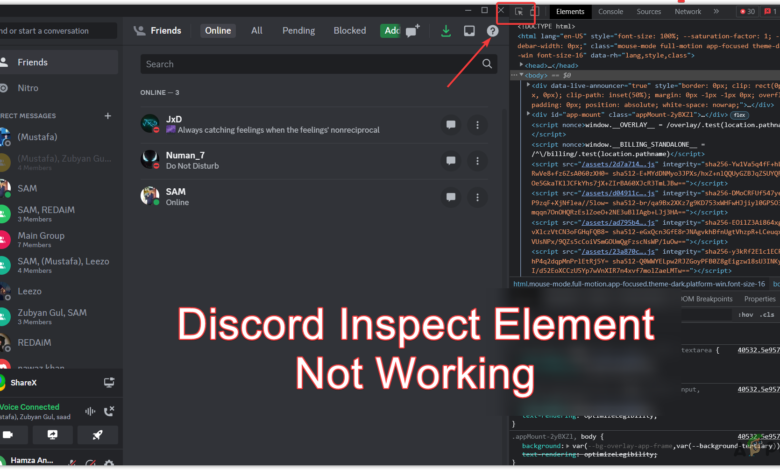Click the flex badge on app-mount div

click(740, 115)
